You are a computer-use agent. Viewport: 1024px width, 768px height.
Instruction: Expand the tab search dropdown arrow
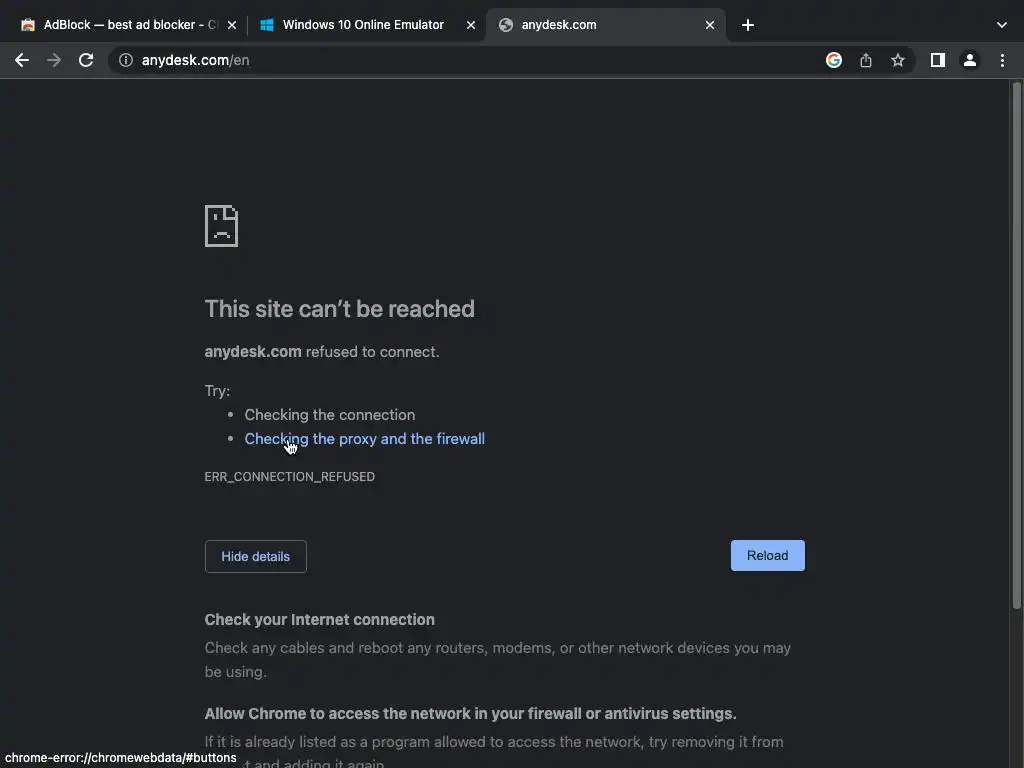1001,25
